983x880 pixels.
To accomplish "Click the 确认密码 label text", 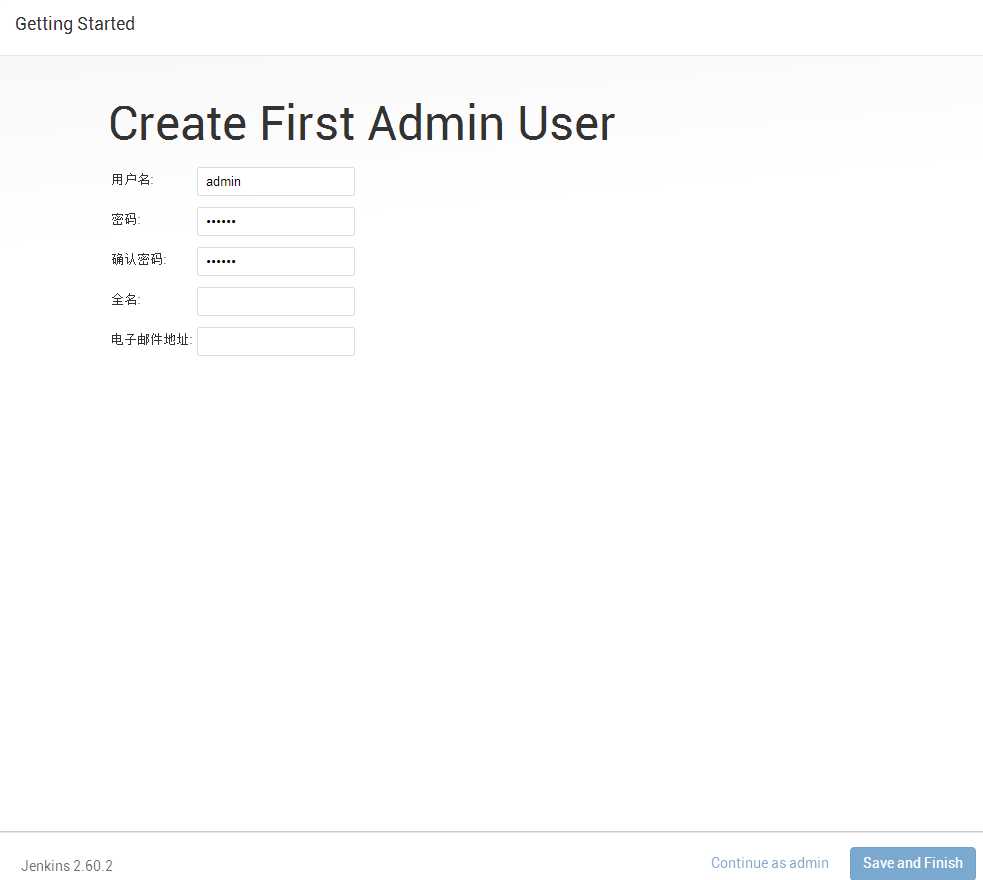I will (x=139, y=259).
